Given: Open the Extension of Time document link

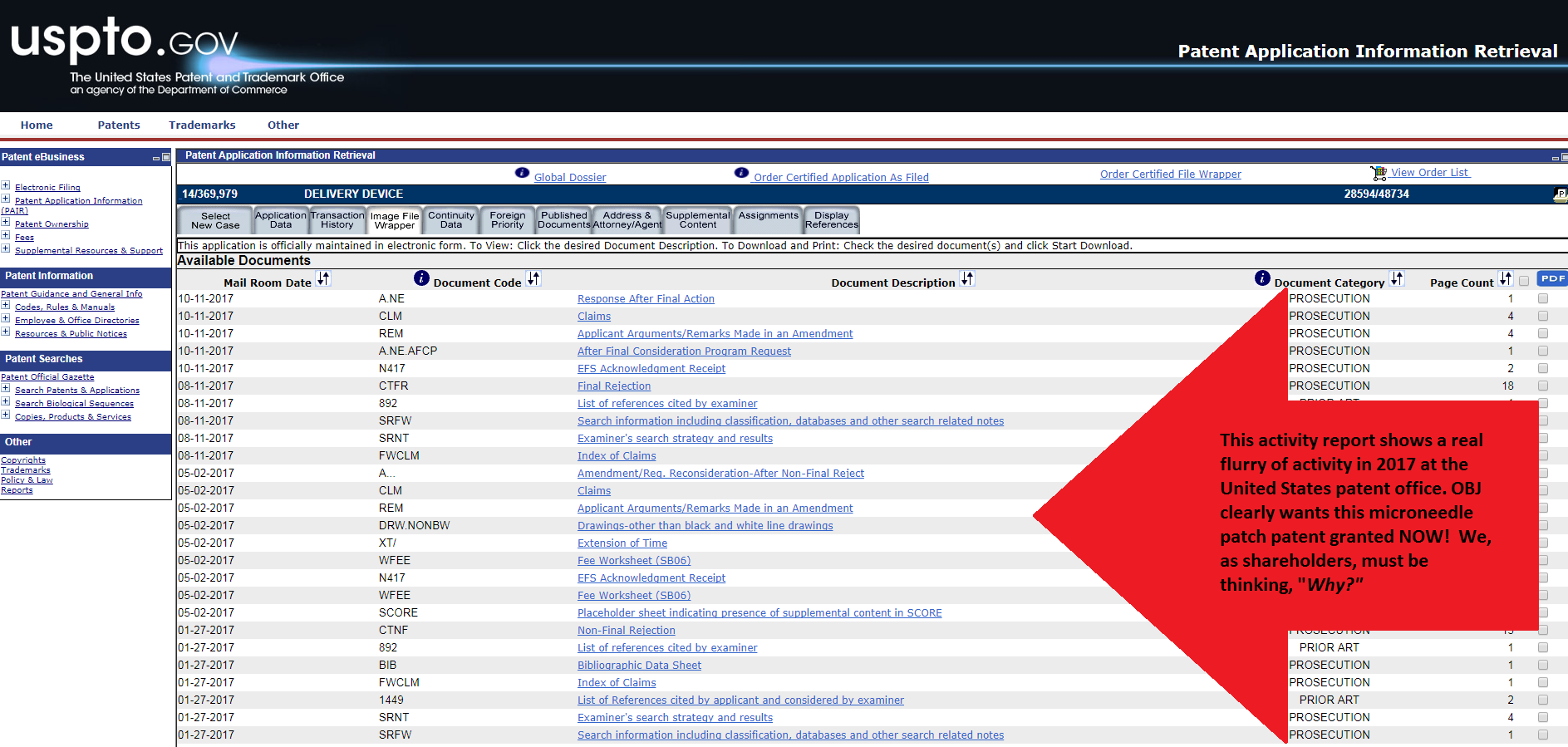Looking at the screenshot, I should pyautogui.click(x=622, y=543).
